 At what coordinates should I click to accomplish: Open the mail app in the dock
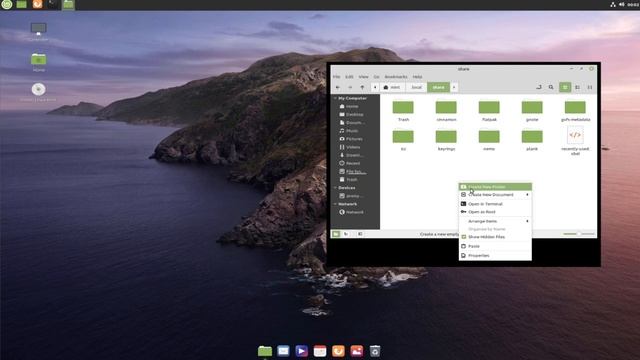[x=283, y=351]
